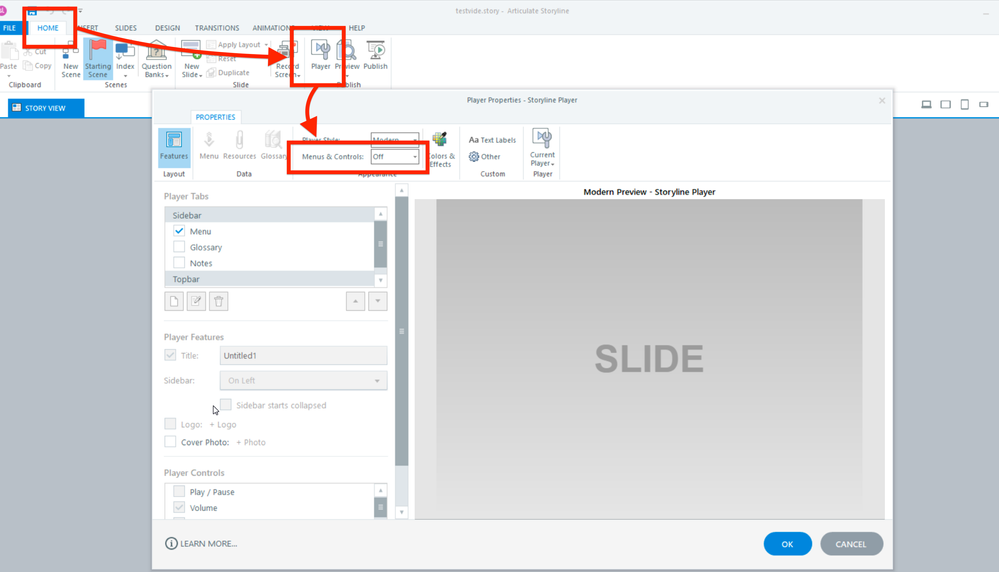Screen dimensions: 999x572
Task: Click the Starting Scene flag icon
Action: click(x=97, y=51)
